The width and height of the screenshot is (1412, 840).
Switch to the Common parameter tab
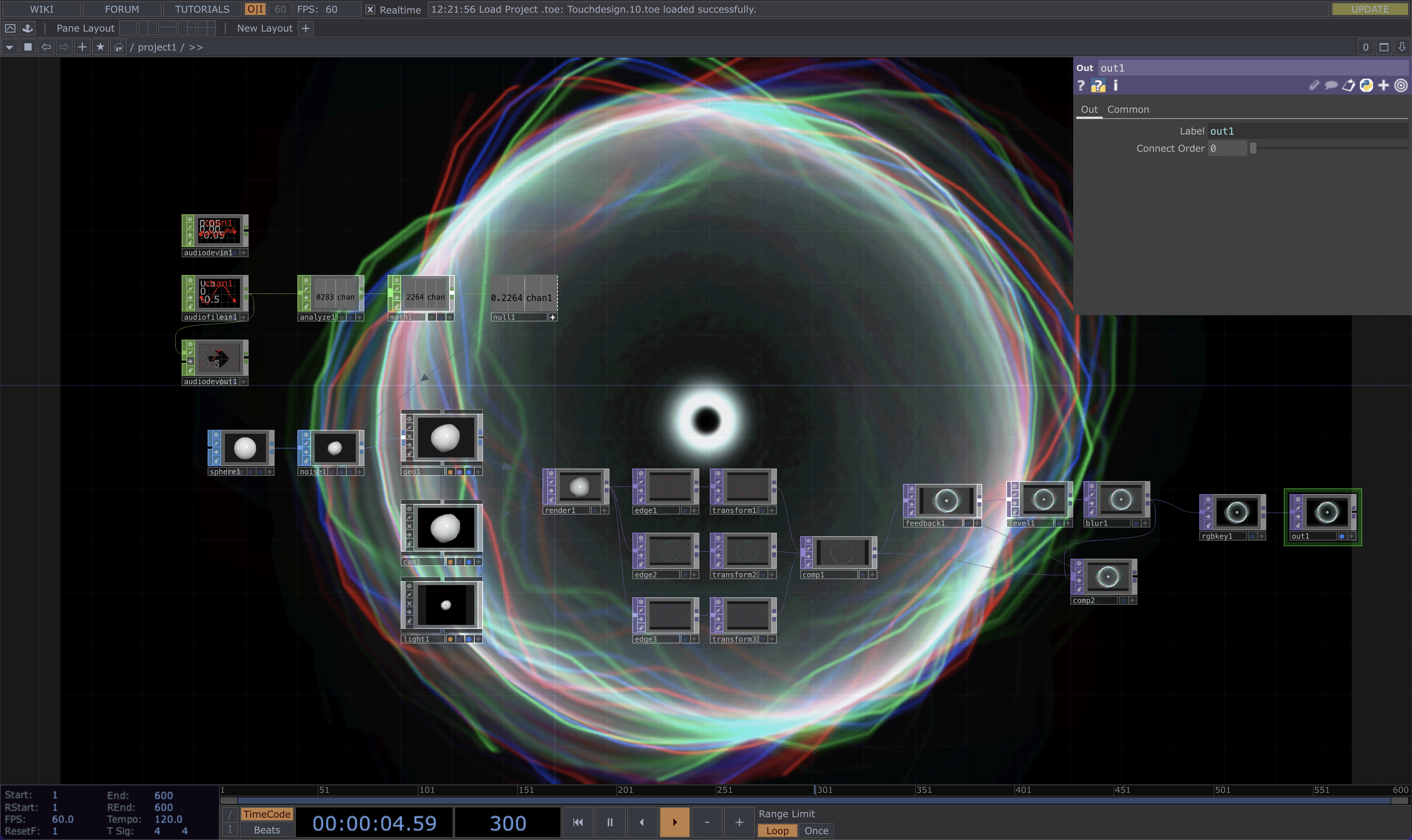coord(1127,109)
